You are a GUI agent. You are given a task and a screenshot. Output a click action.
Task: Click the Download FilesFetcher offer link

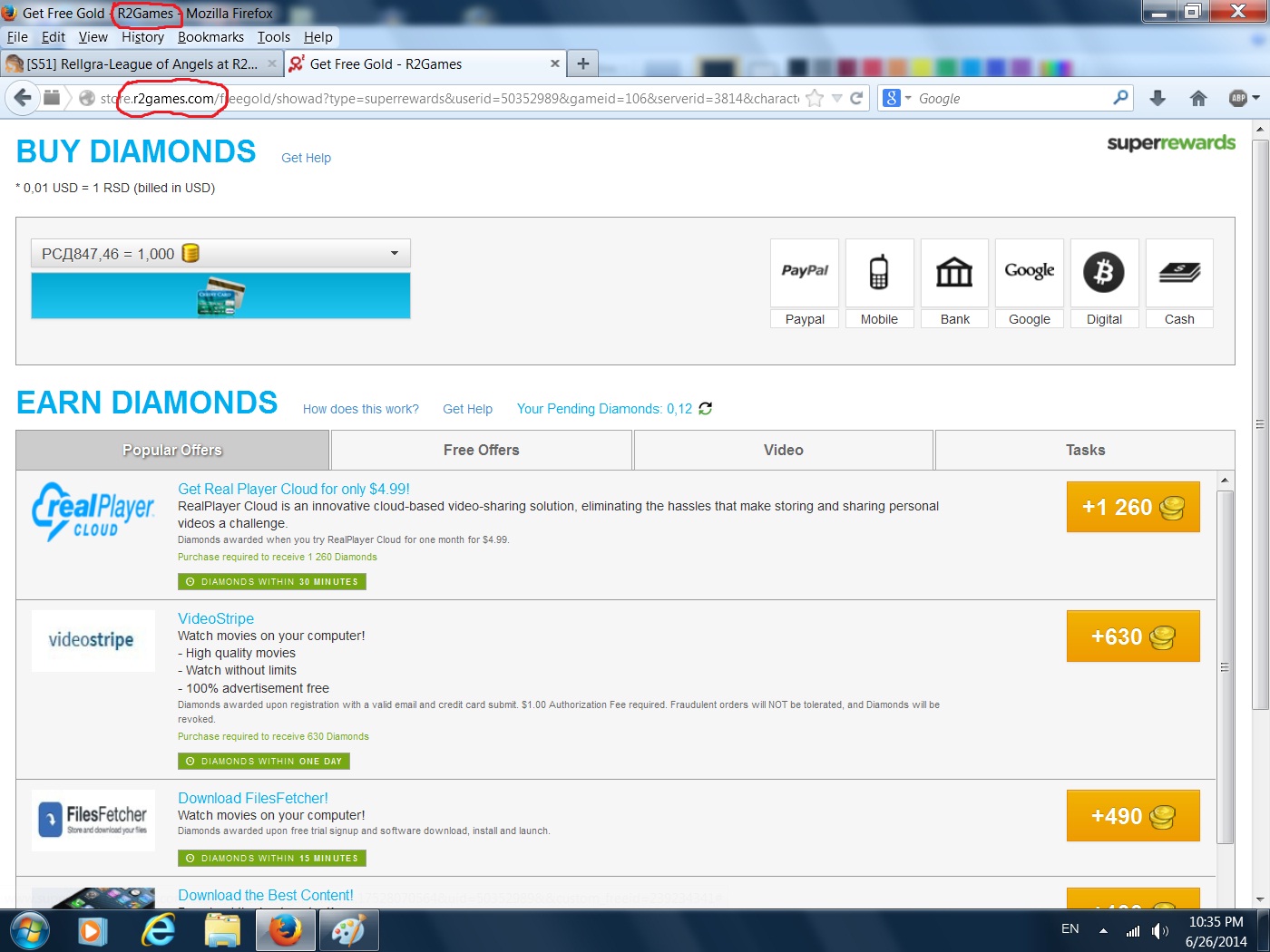pyautogui.click(x=253, y=798)
